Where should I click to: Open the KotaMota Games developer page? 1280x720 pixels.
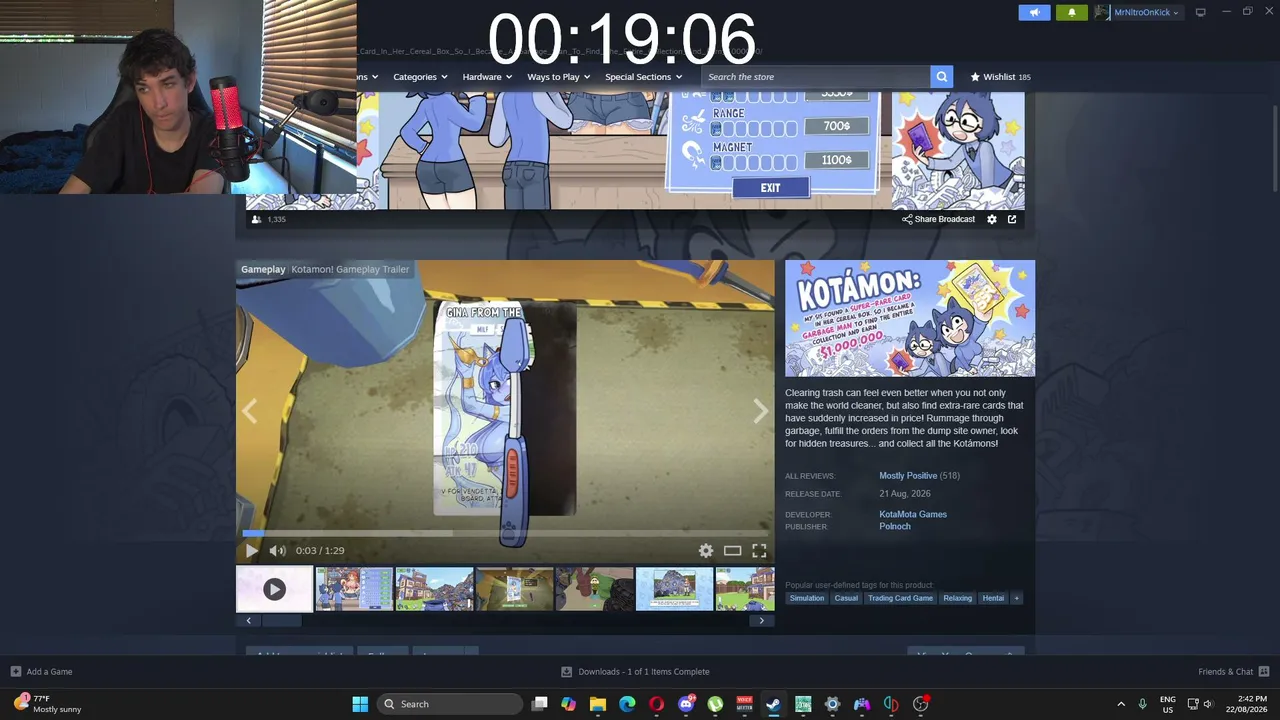click(913, 514)
